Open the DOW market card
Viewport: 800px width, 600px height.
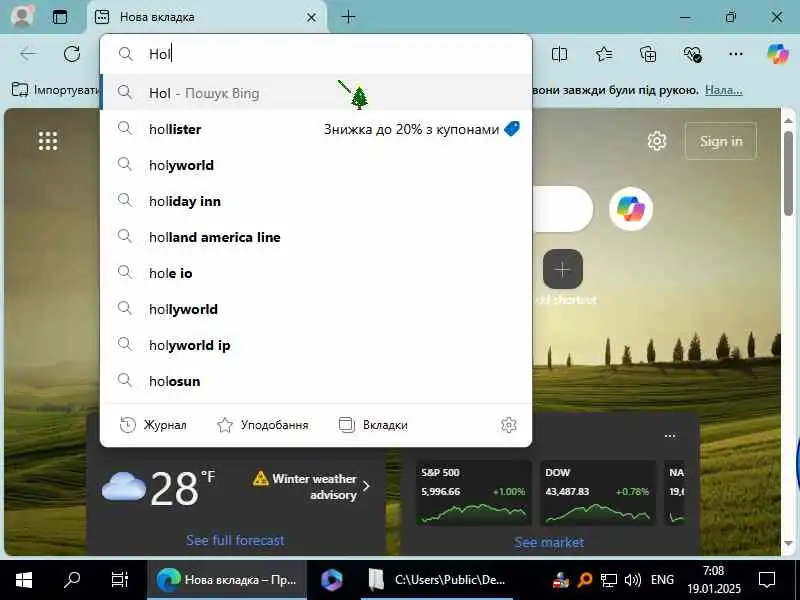(598, 493)
